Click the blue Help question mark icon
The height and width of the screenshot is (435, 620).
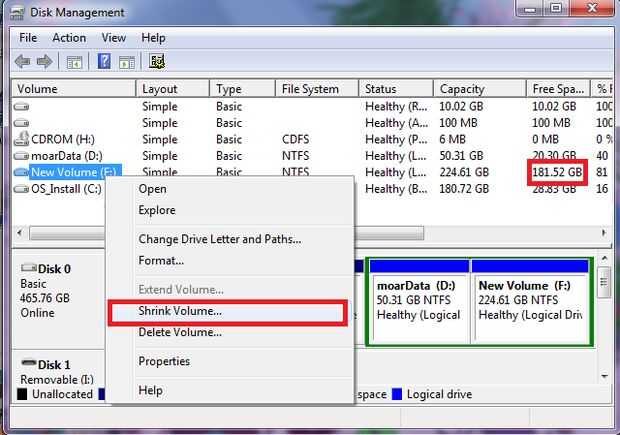(x=104, y=61)
